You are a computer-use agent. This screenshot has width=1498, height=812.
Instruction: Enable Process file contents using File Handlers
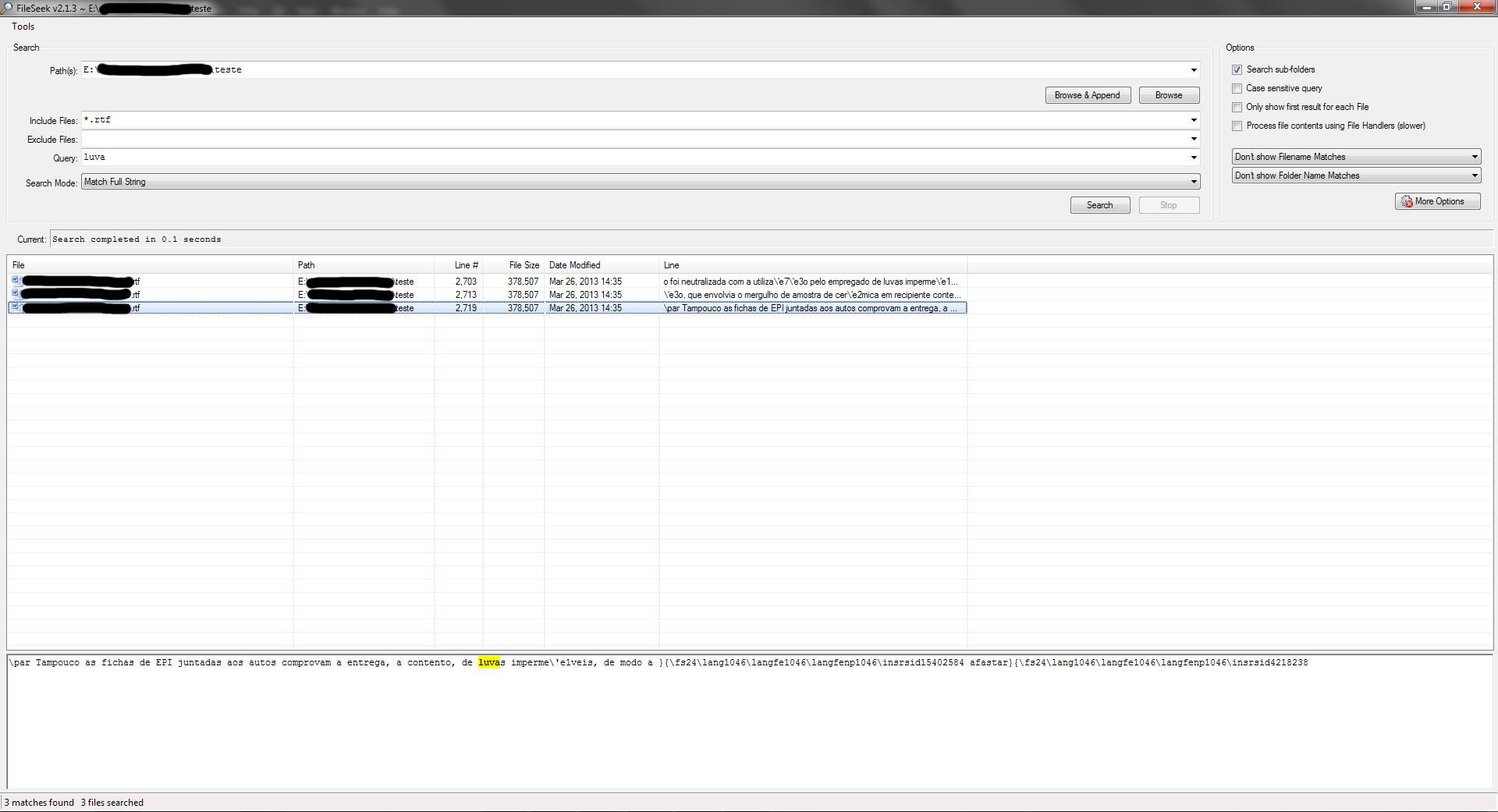coord(1237,126)
